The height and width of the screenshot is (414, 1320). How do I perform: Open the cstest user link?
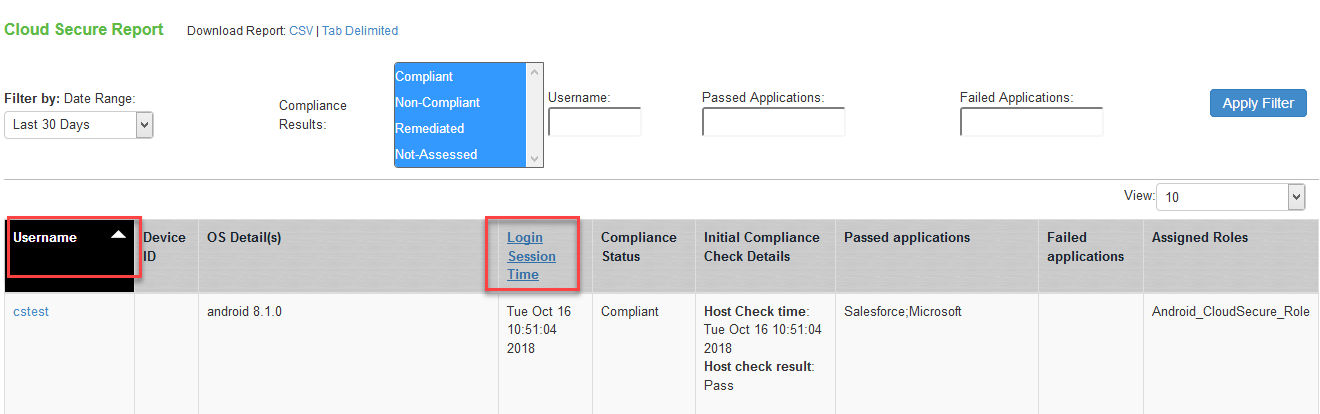[x=31, y=312]
